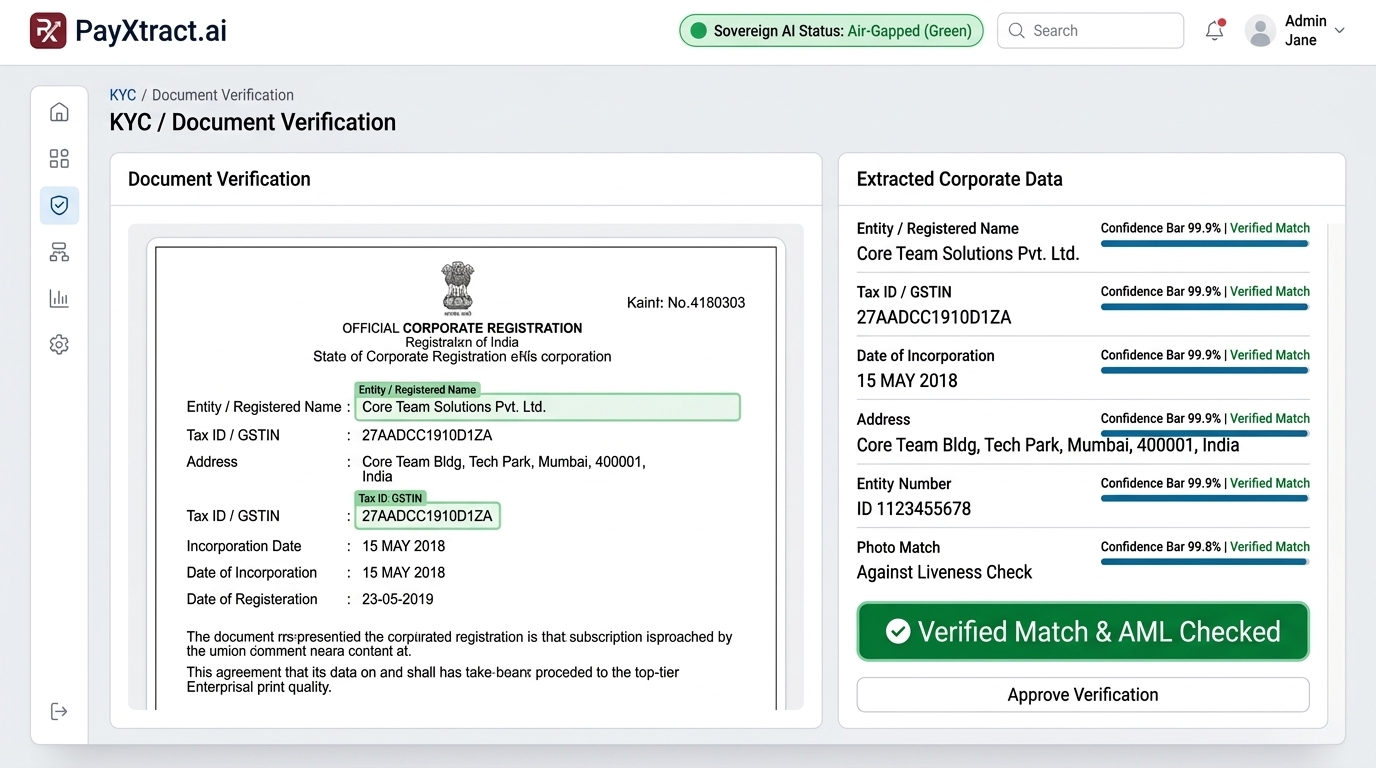Click the green 'Entity / Registered Name' tag label
Viewport: 1376px width, 768px height.
[x=417, y=389]
